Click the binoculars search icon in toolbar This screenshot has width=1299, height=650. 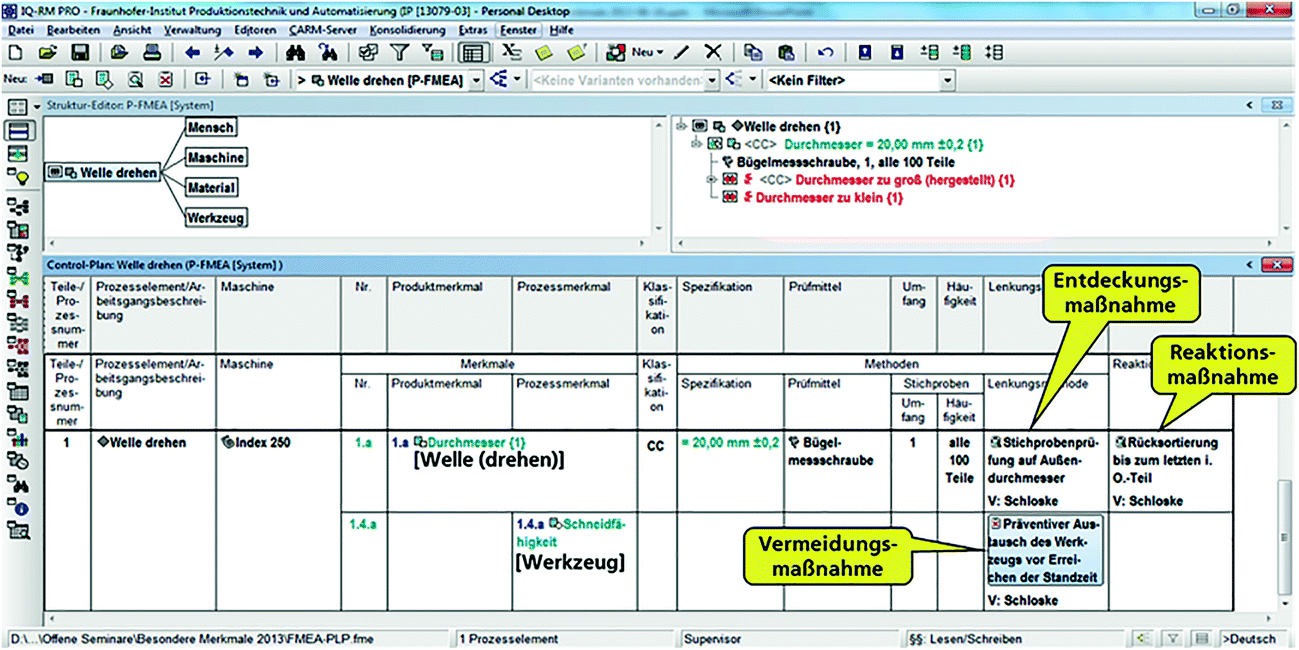(x=296, y=52)
